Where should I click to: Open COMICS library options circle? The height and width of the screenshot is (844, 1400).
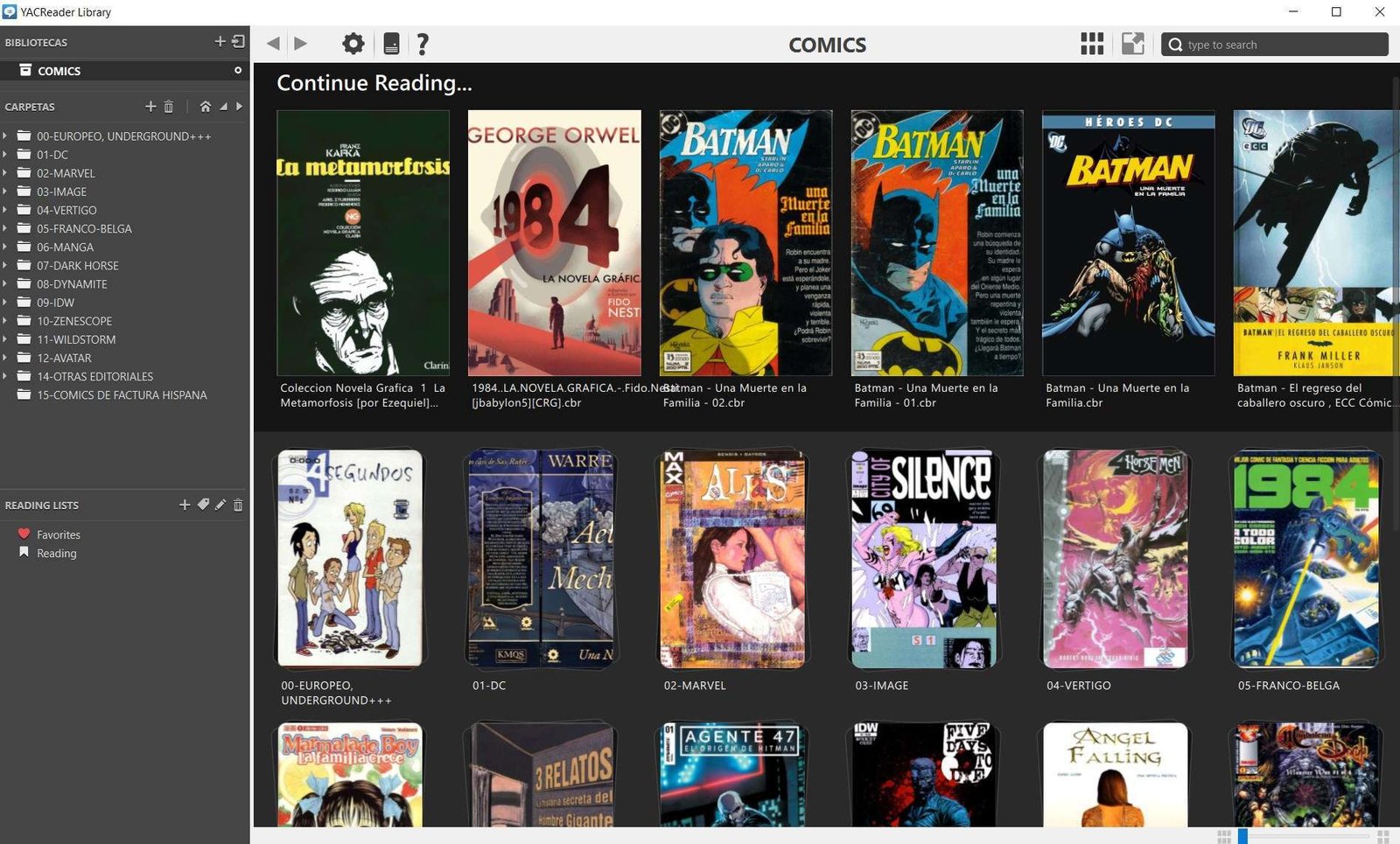click(237, 70)
